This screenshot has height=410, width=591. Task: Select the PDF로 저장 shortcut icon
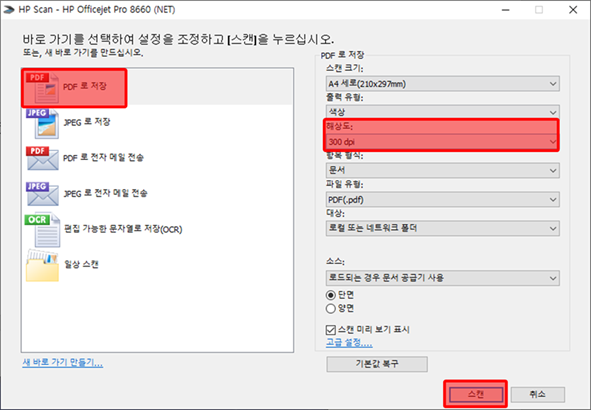pyautogui.click(x=42, y=88)
